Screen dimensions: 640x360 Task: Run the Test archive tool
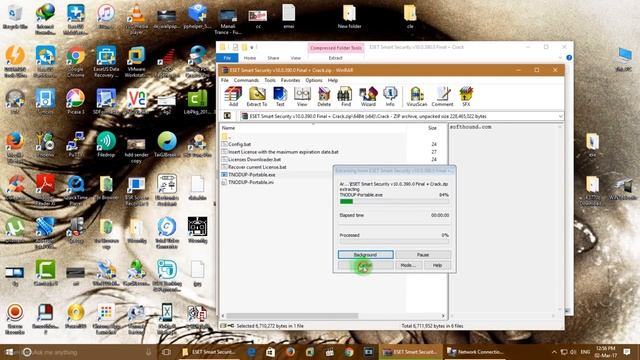click(280, 97)
